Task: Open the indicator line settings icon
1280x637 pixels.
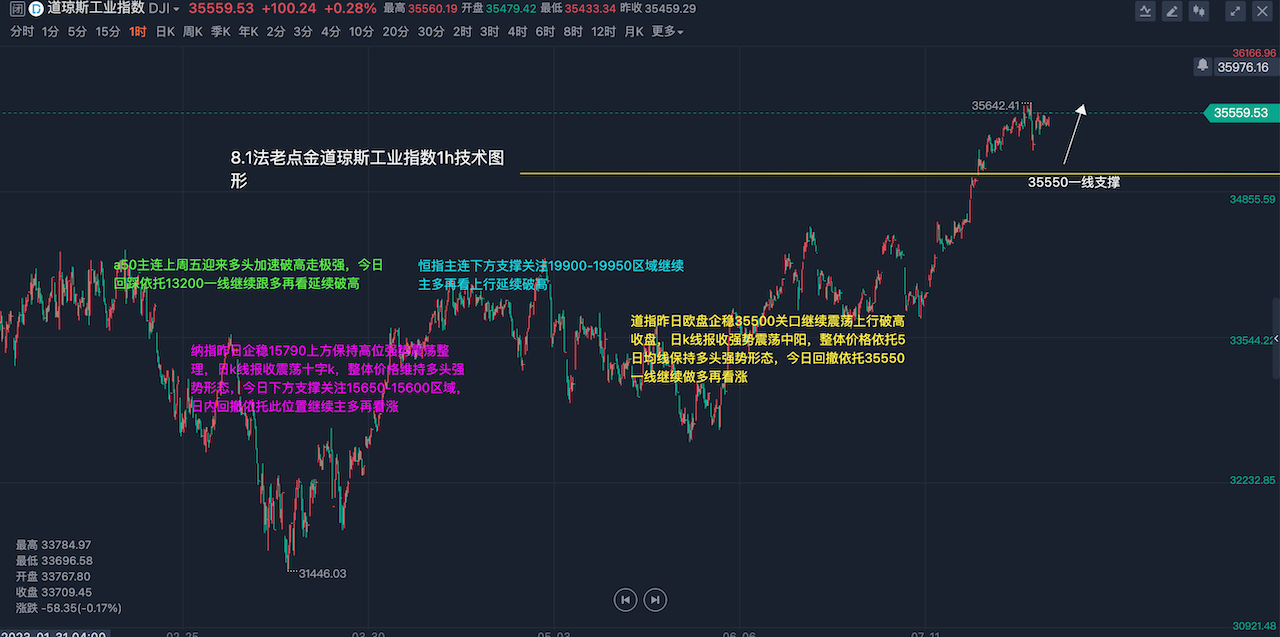Action: [x=1147, y=11]
